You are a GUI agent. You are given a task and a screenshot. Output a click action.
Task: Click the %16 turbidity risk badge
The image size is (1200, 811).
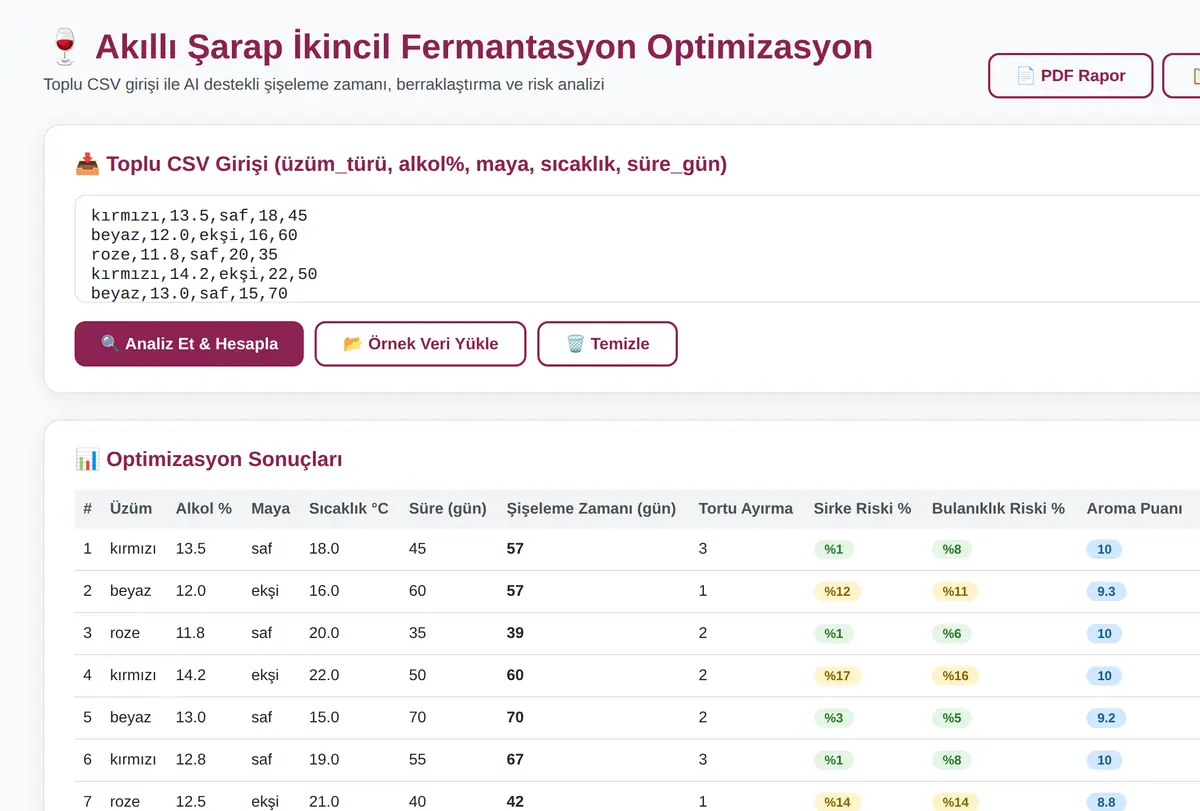click(x=955, y=675)
